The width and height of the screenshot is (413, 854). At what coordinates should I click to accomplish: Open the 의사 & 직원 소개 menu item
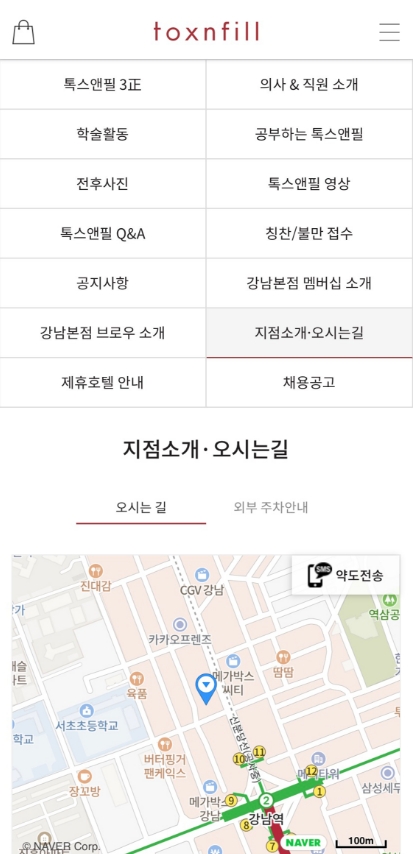point(309,84)
